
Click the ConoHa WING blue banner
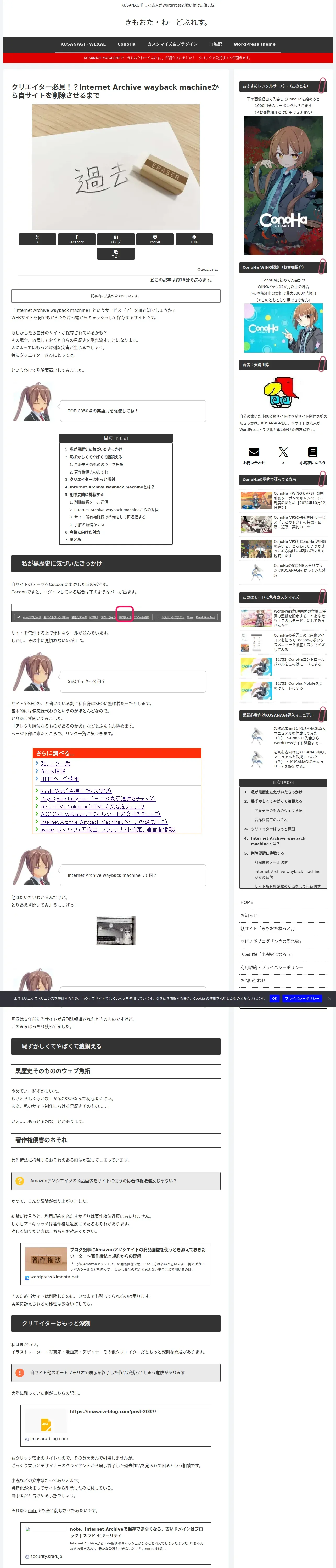point(283,328)
